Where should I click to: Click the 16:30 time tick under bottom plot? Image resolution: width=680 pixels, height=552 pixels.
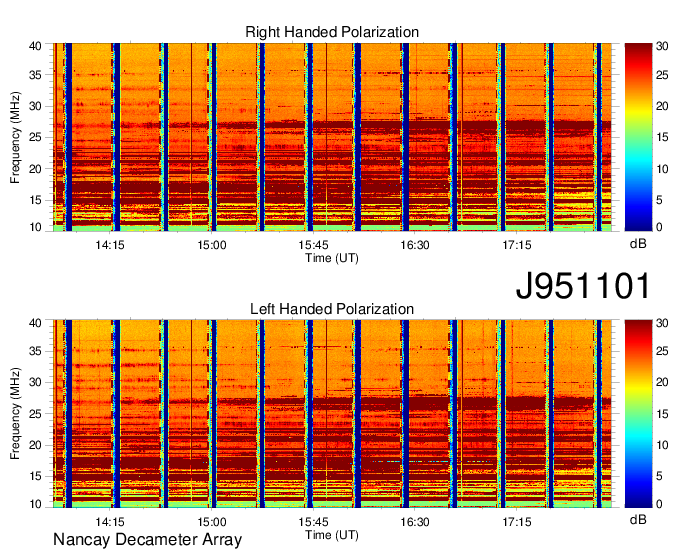click(415, 522)
